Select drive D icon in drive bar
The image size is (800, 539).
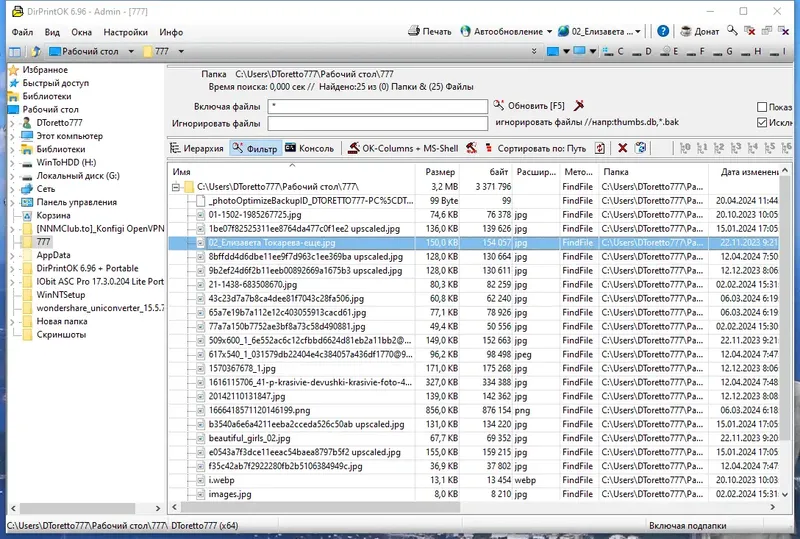637,51
